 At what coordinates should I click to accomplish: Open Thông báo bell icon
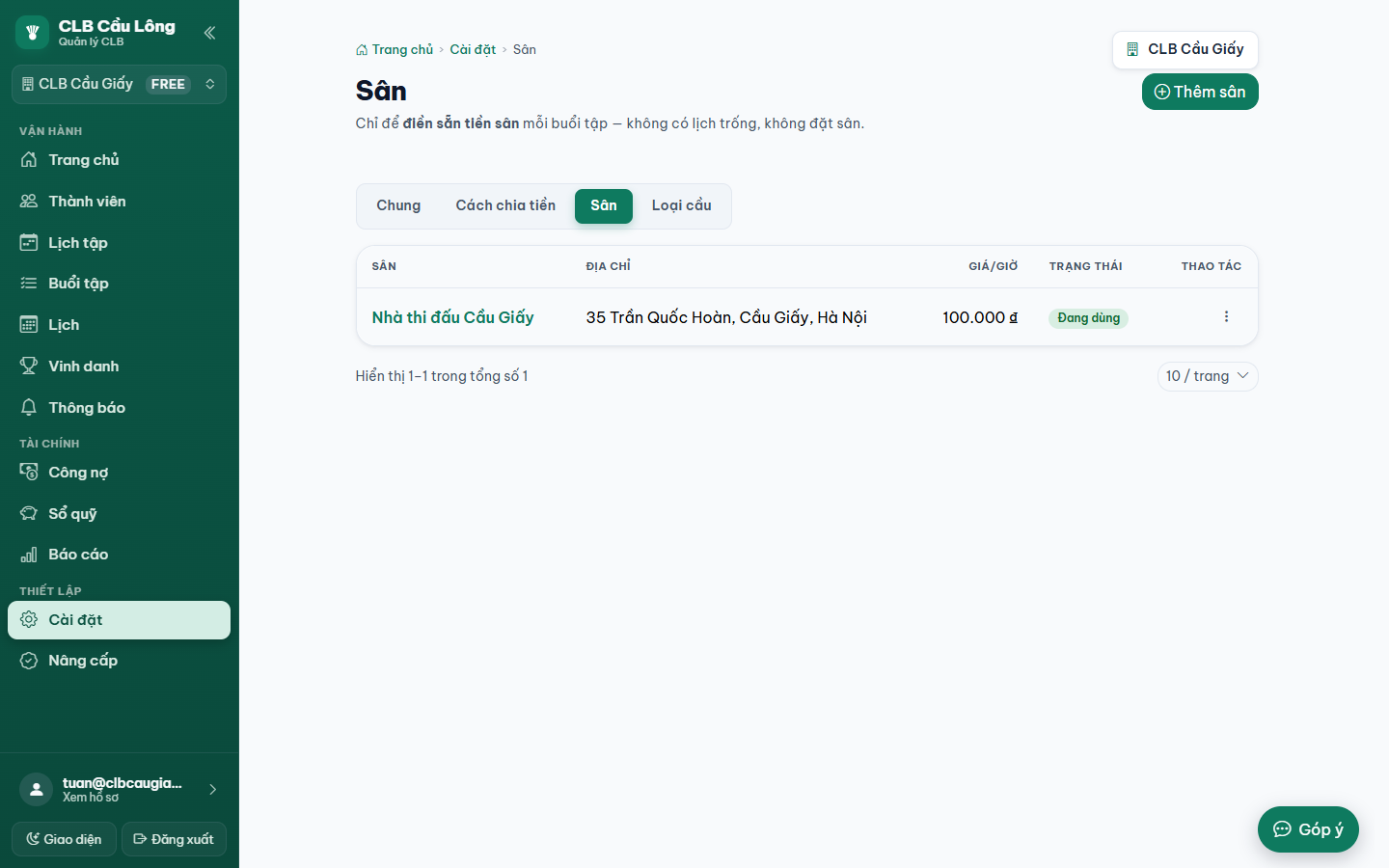click(29, 408)
